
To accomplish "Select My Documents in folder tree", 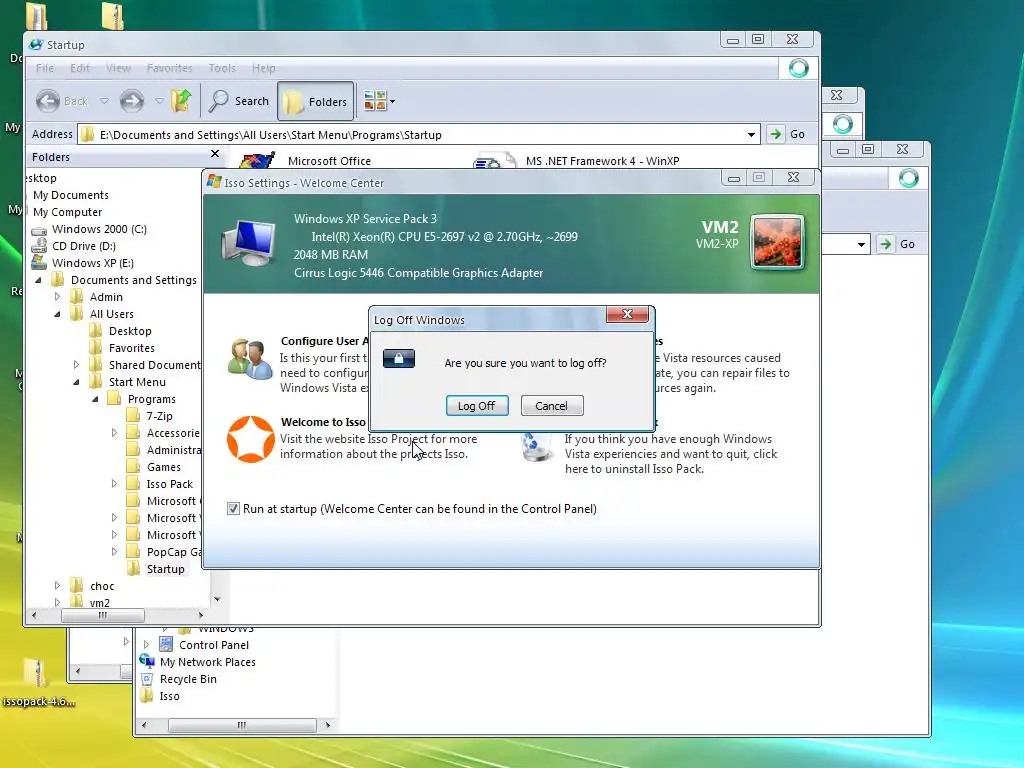I will [71, 195].
